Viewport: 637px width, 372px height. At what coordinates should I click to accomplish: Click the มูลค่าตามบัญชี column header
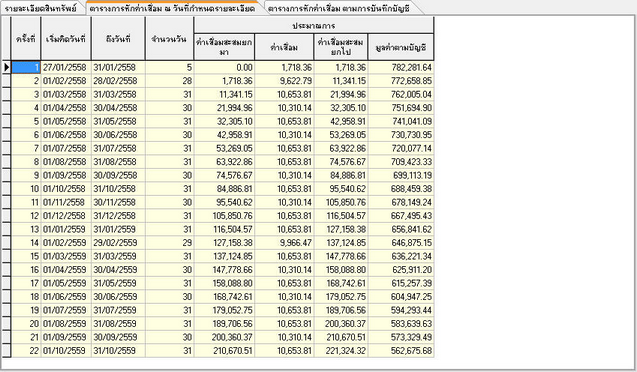pos(401,47)
